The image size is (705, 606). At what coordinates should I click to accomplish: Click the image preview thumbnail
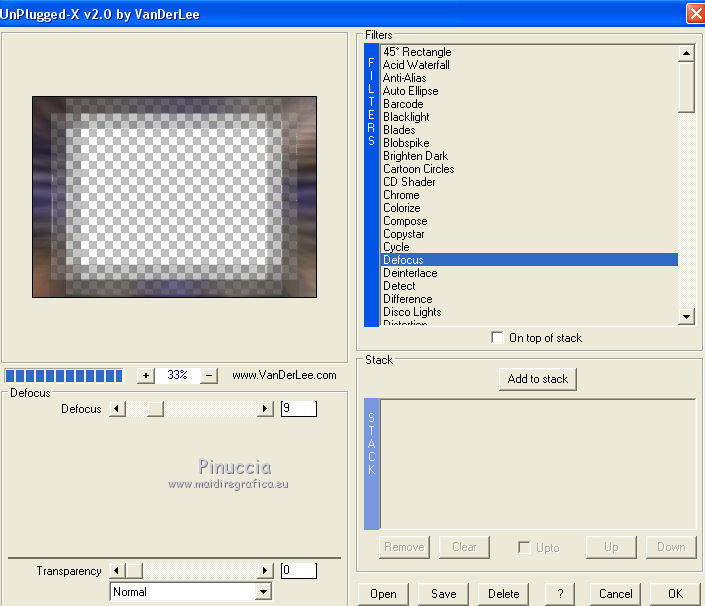(x=174, y=197)
